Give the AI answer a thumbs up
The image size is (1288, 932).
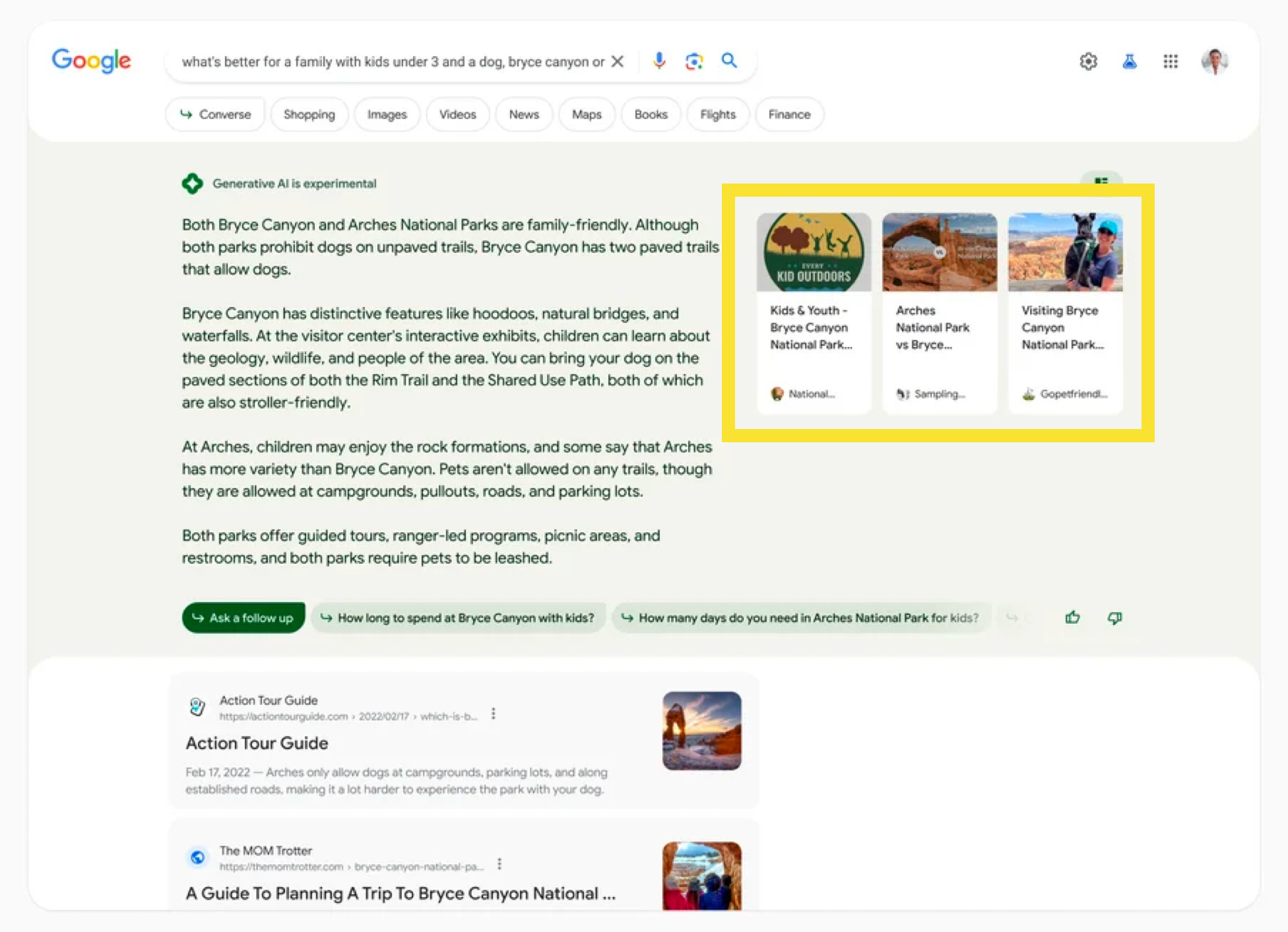coord(1072,618)
